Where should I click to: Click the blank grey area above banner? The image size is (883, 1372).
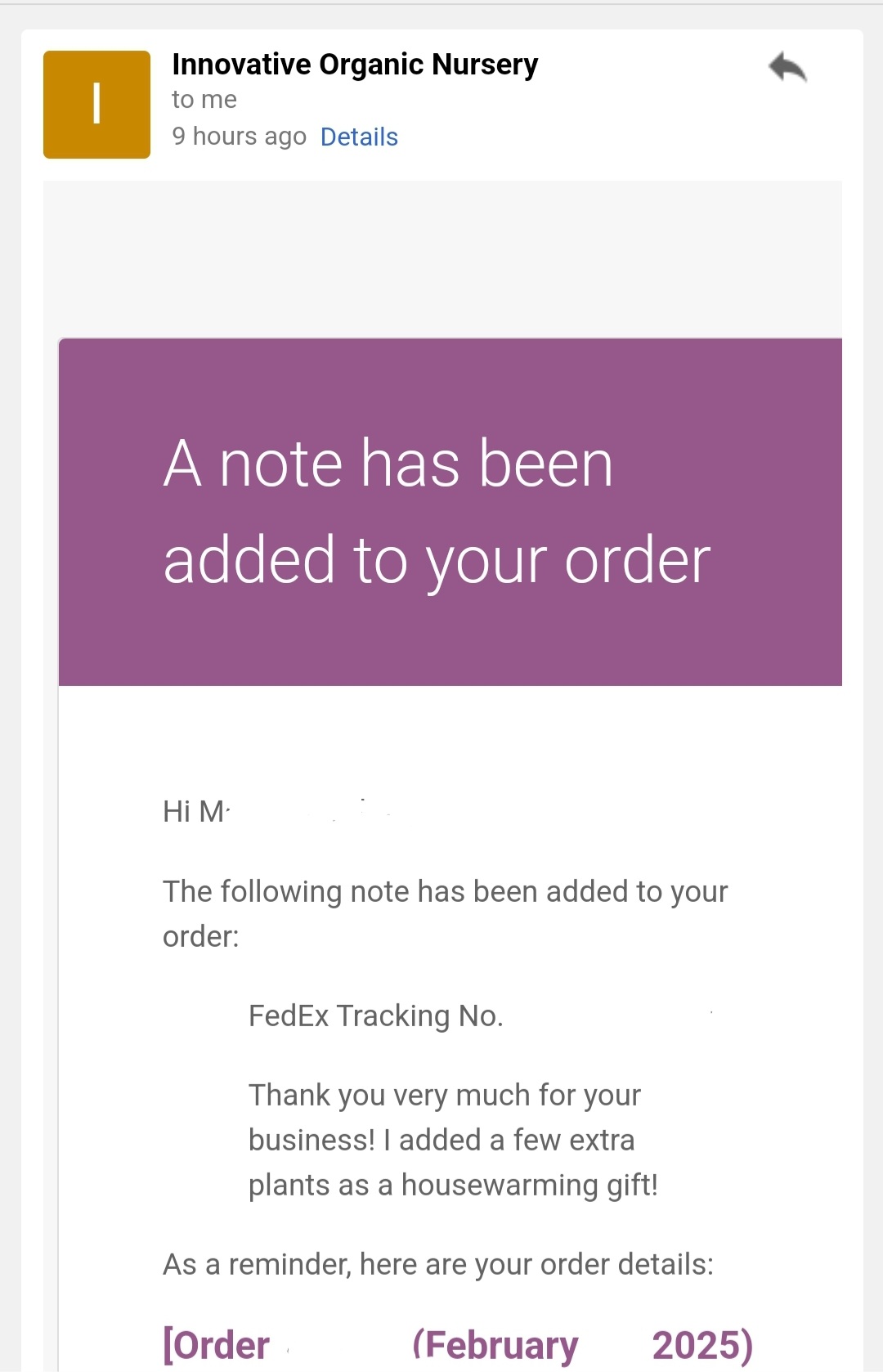(442, 258)
